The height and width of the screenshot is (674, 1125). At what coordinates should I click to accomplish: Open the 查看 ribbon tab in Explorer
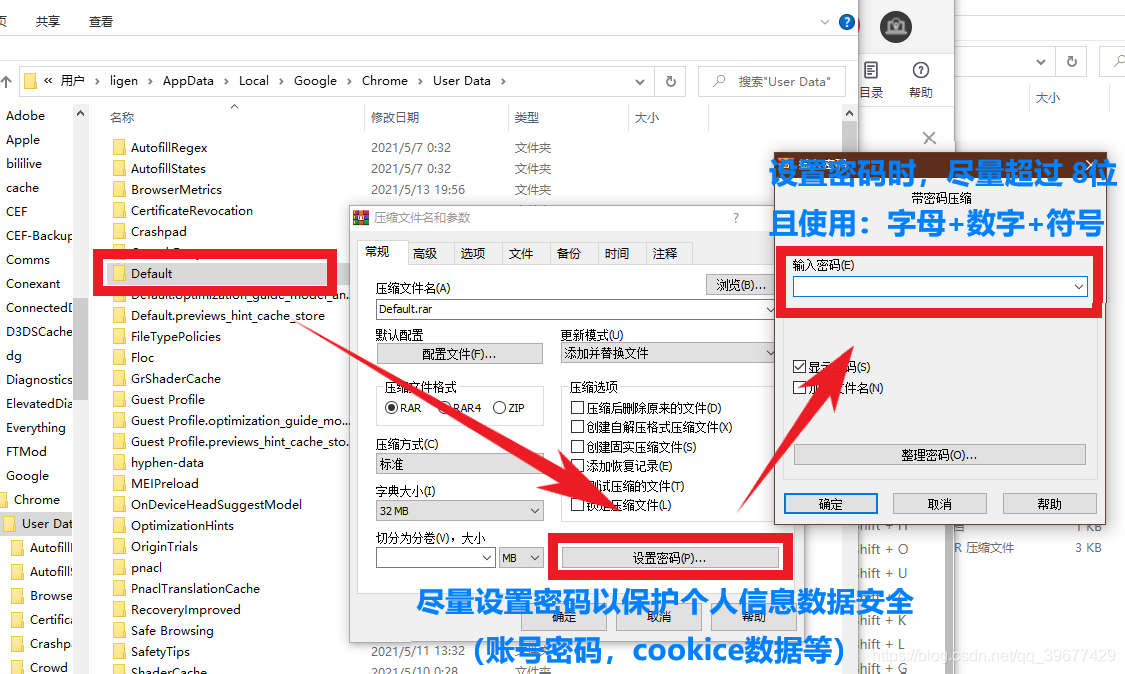coord(101,22)
